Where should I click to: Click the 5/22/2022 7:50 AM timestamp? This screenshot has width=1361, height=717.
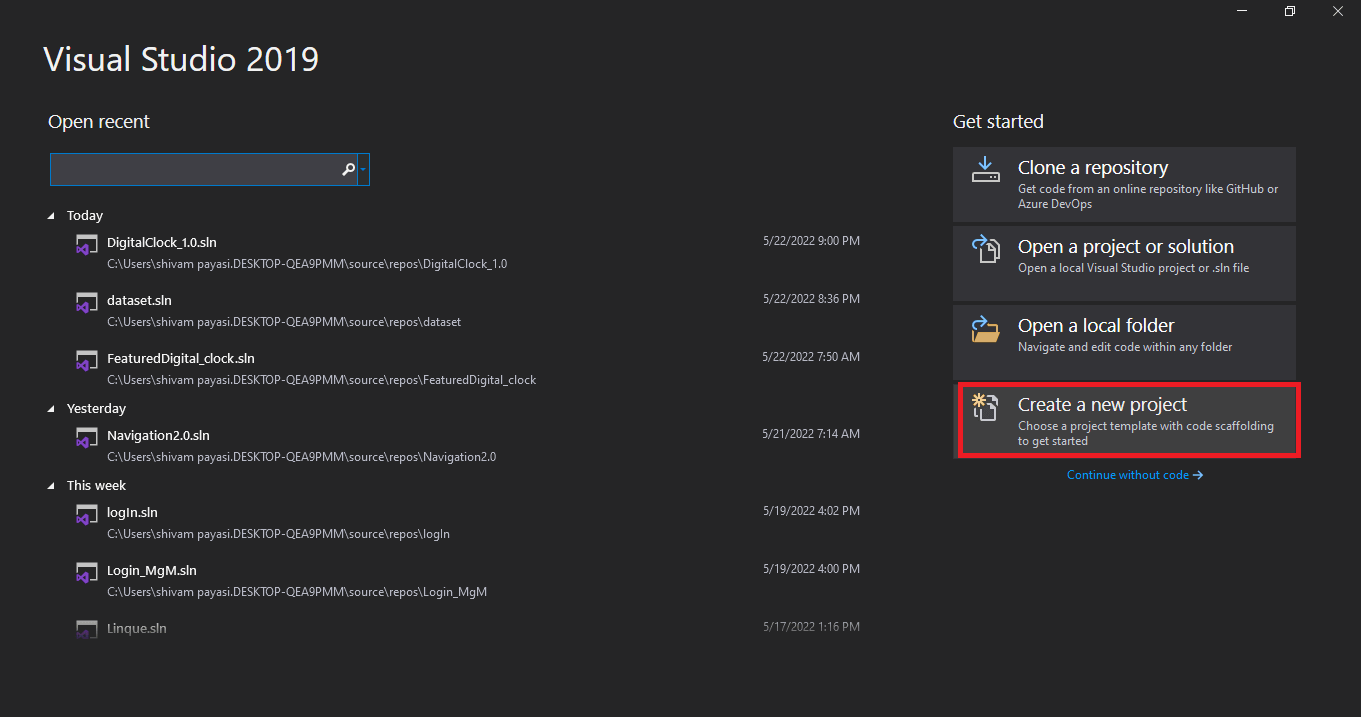point(811,357)
